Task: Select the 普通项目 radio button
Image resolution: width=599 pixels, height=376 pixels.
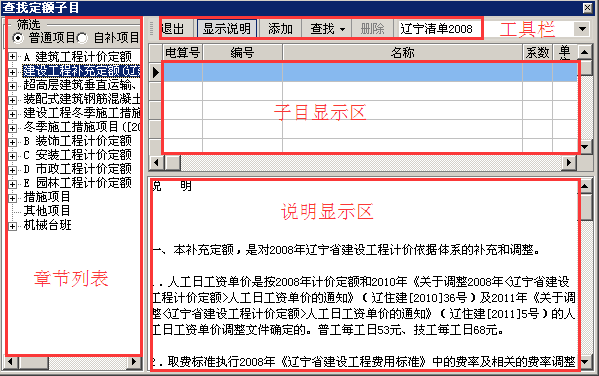Action: click(x=17, y=38)
